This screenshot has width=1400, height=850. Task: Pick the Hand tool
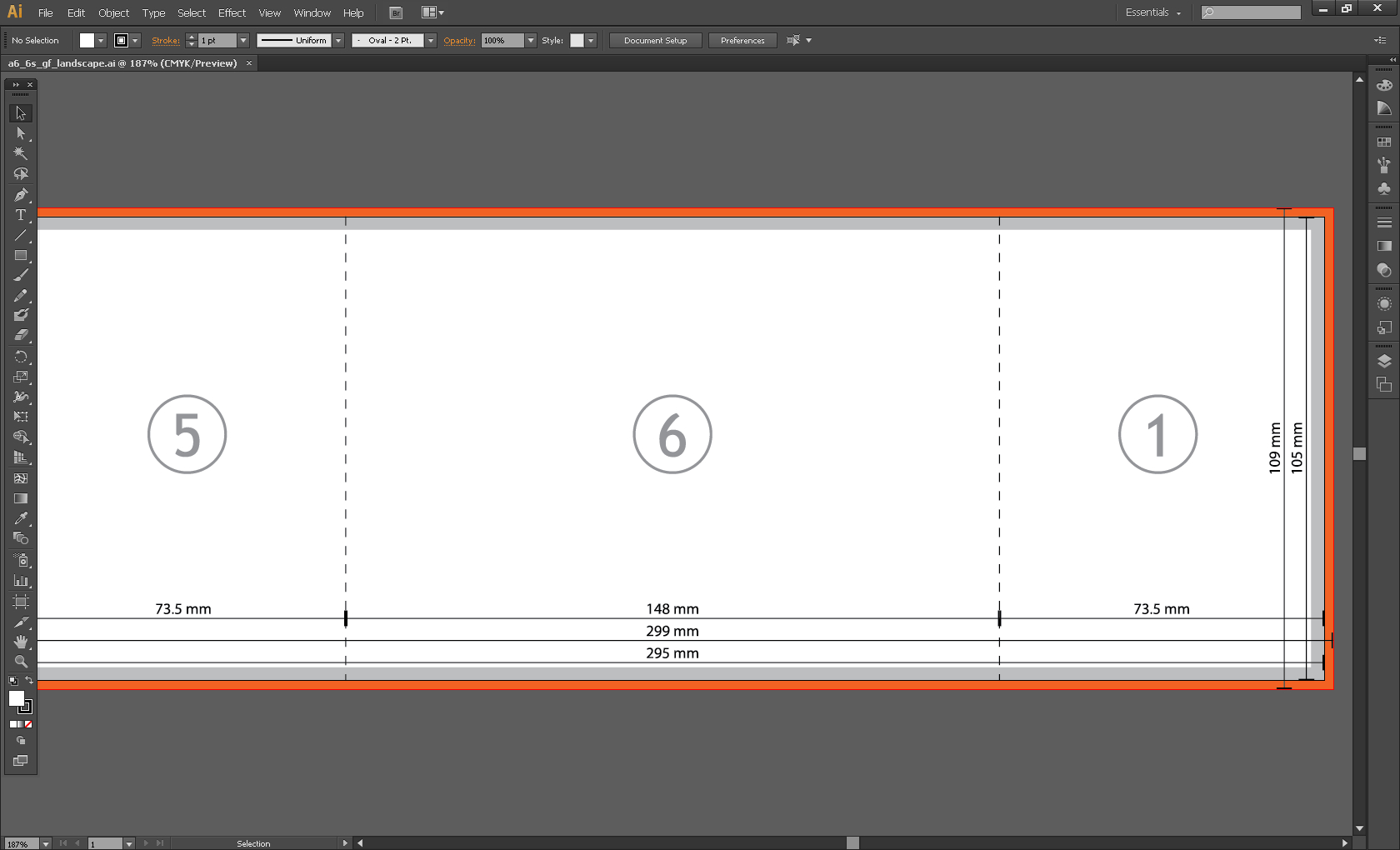pos(21,642)
